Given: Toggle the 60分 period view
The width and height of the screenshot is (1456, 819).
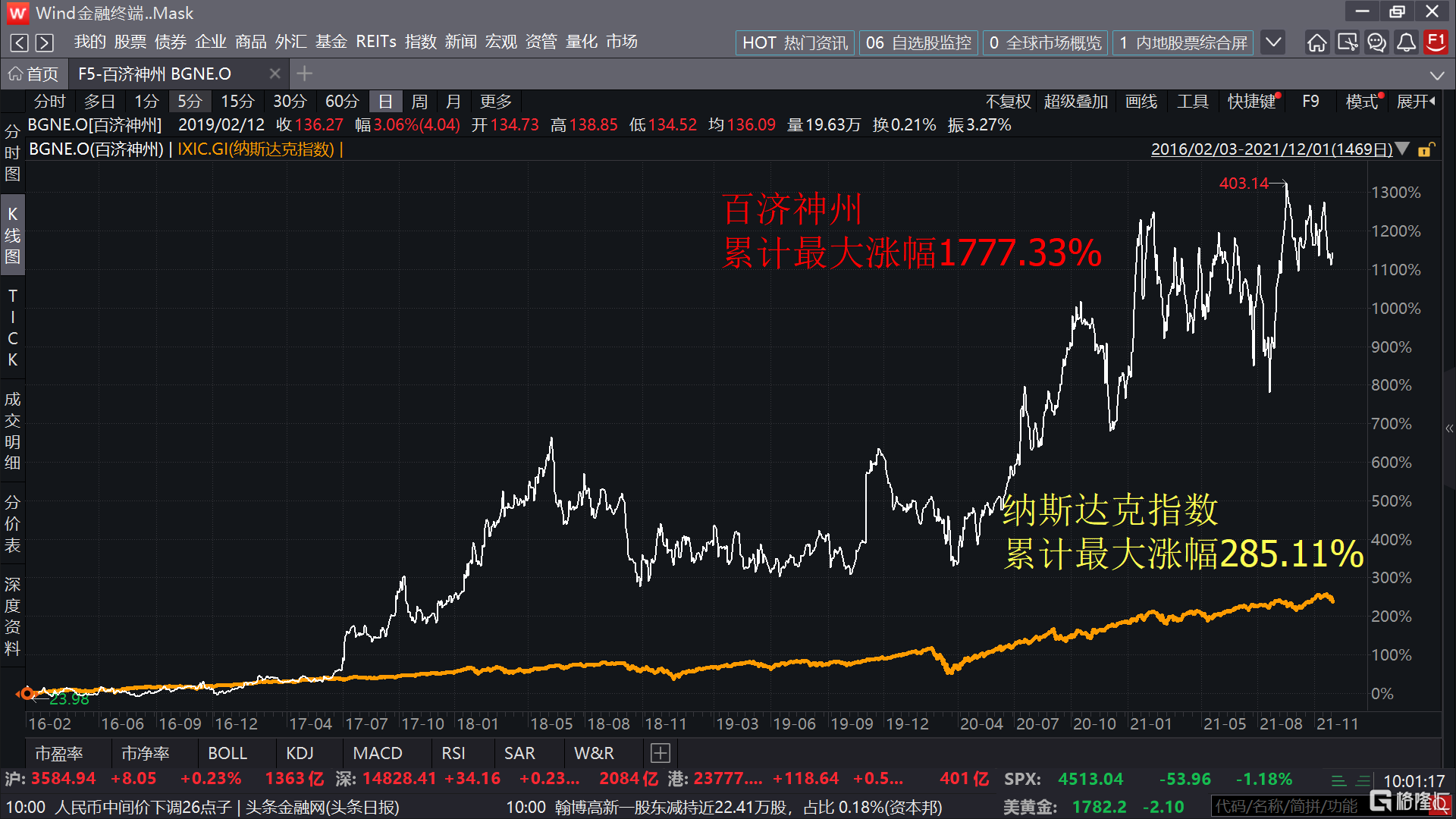Looking at the screenshot, I should pos(341,102).
